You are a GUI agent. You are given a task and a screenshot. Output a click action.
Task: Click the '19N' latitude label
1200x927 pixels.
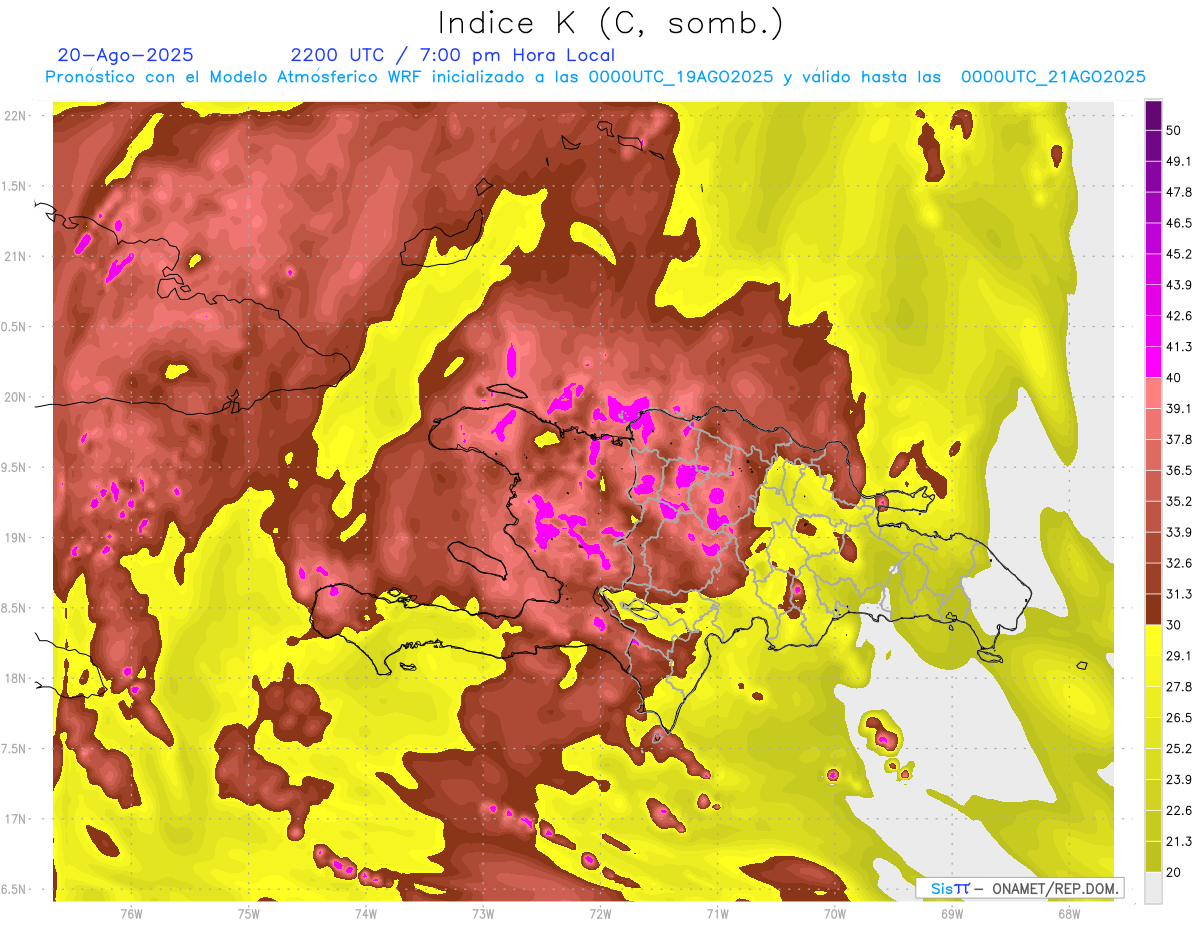(x=16, y=538)
